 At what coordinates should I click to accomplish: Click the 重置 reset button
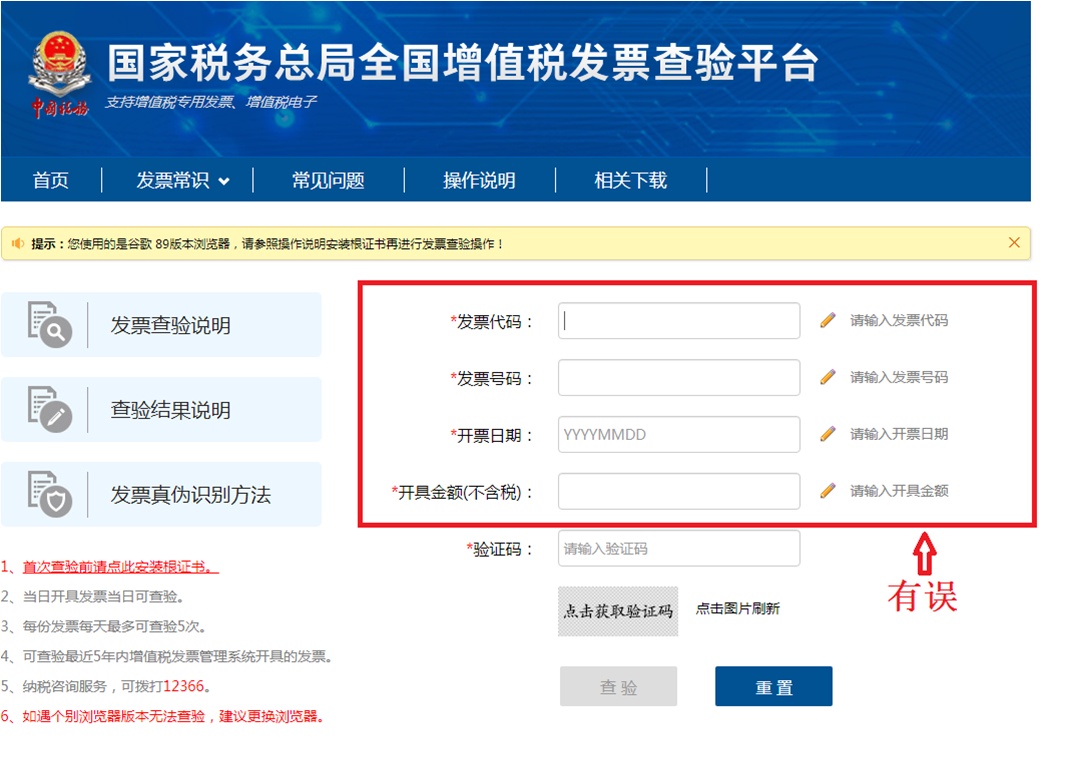tap(773, 686)
